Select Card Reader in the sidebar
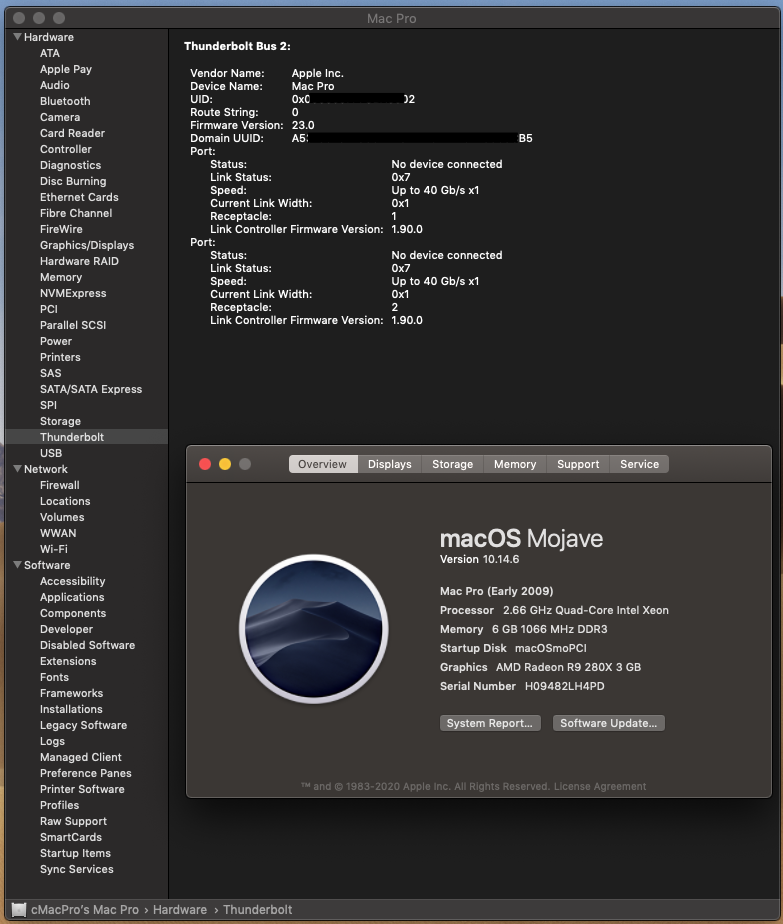Screen dimensions: 783x924 72,133
